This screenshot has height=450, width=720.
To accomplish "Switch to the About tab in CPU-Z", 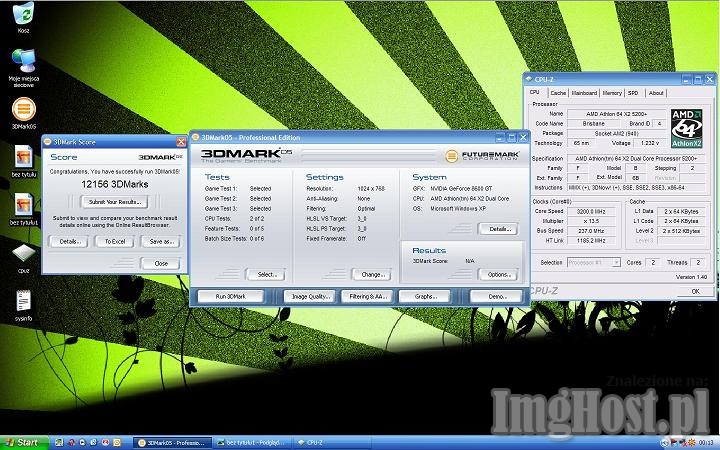I will pyautogui.click(x=656, y=93).
